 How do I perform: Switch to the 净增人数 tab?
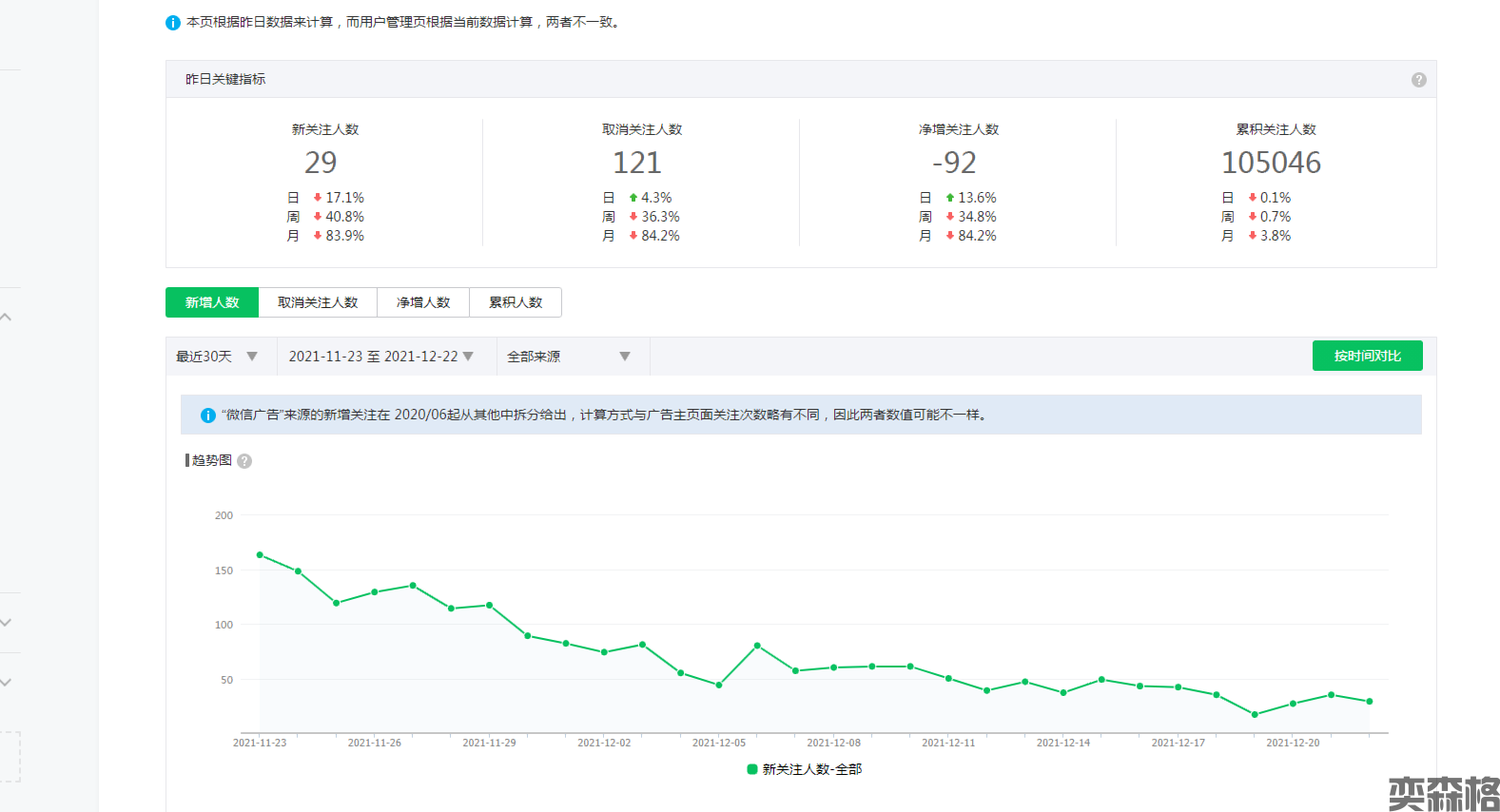(423, 302)
